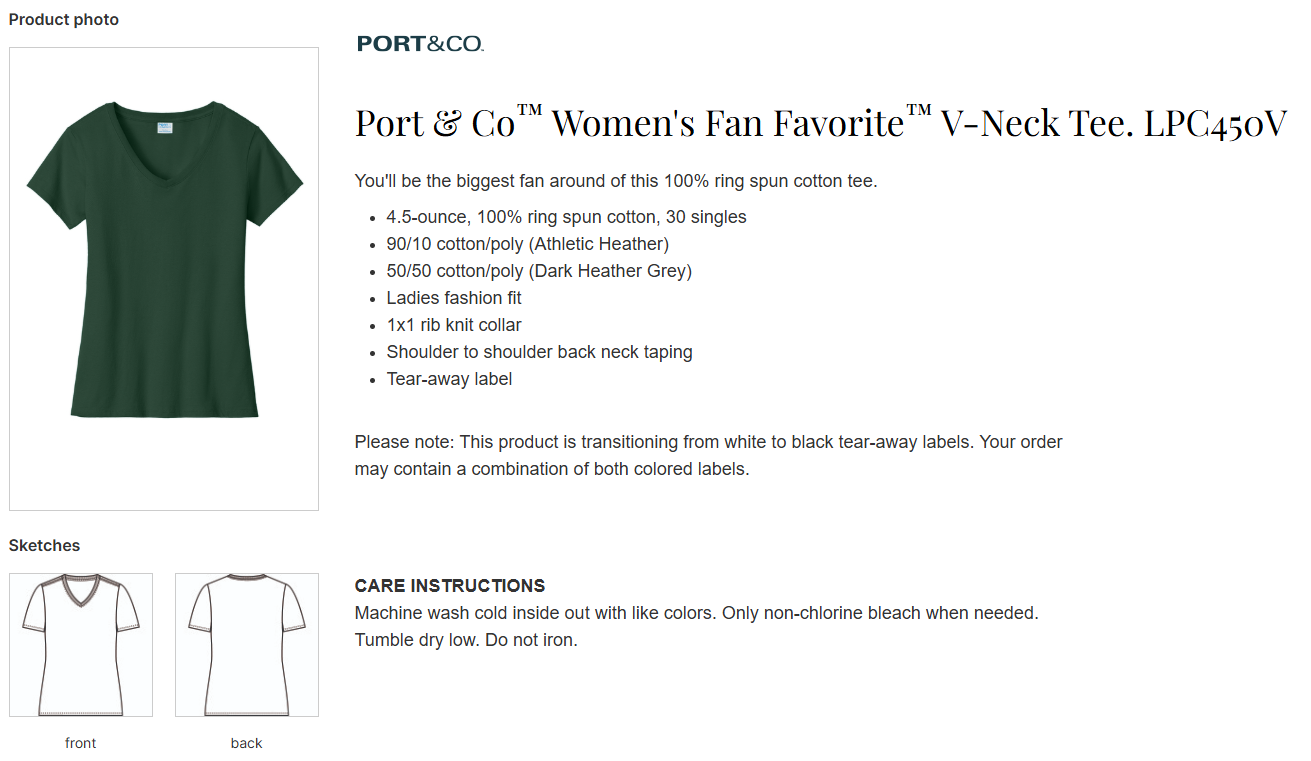Click the CARE INSTRUCTIONS heading

tap(450, 586)
